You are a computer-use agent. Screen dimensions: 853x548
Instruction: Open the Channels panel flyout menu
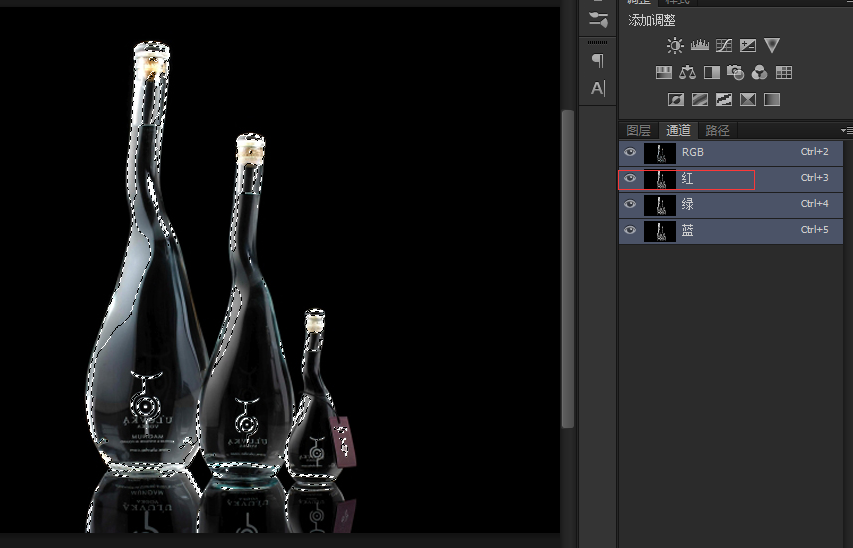point(846,131)
